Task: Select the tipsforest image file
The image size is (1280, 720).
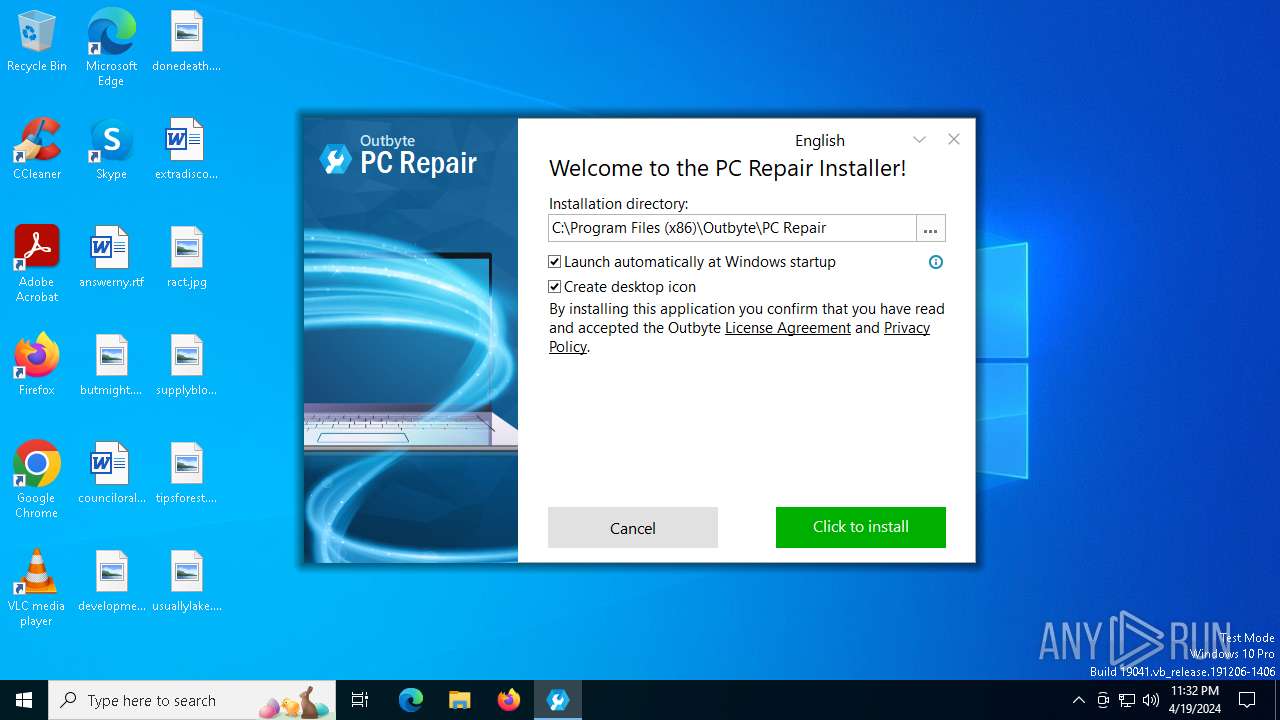Action: point(187,473)
